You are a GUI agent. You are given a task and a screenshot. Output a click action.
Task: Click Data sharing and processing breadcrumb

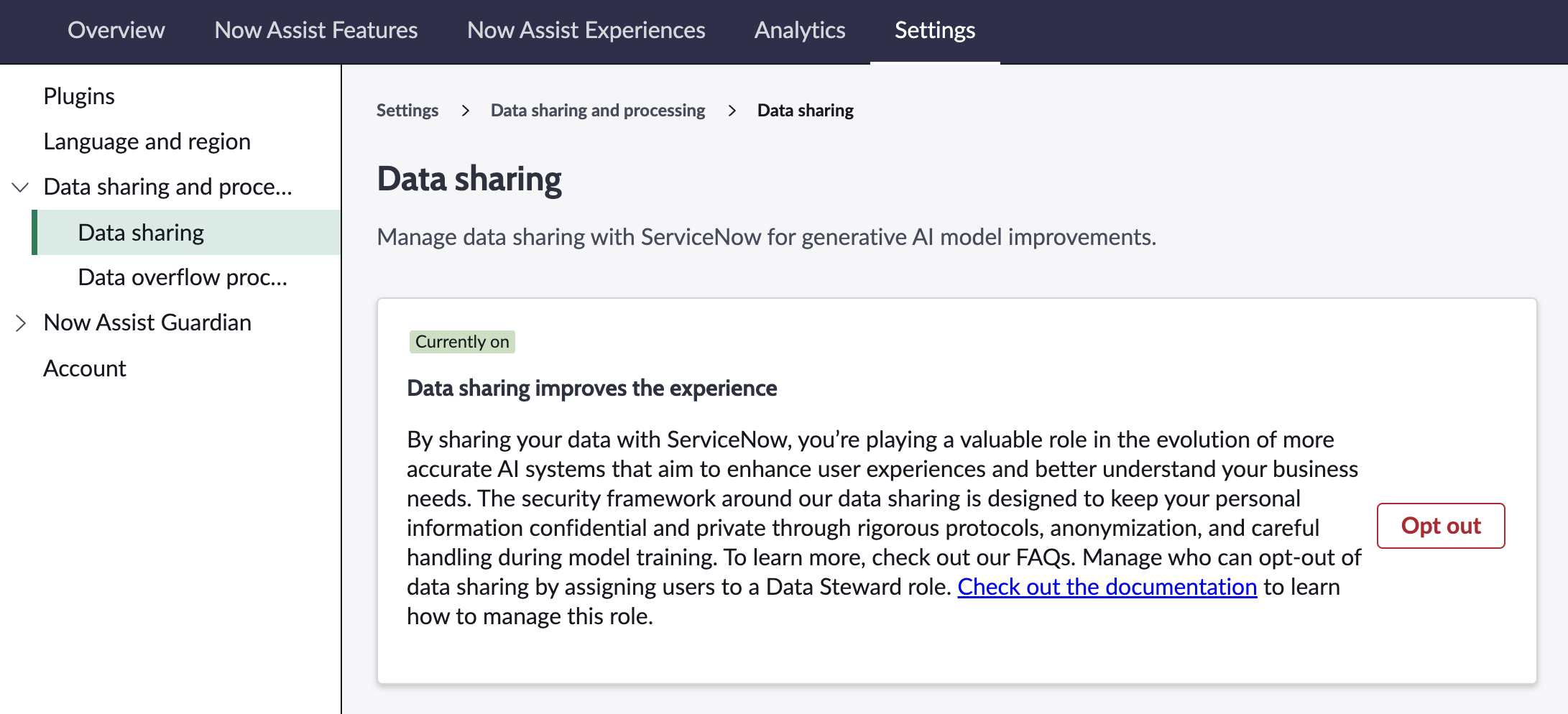[598, 111]
